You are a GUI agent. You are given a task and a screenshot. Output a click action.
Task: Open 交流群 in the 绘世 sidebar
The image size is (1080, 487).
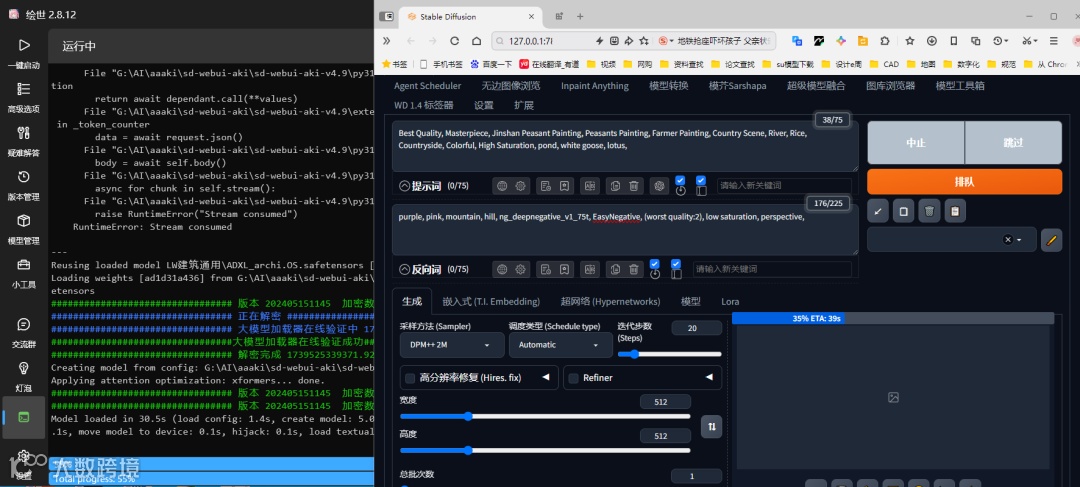click(23, 332)
